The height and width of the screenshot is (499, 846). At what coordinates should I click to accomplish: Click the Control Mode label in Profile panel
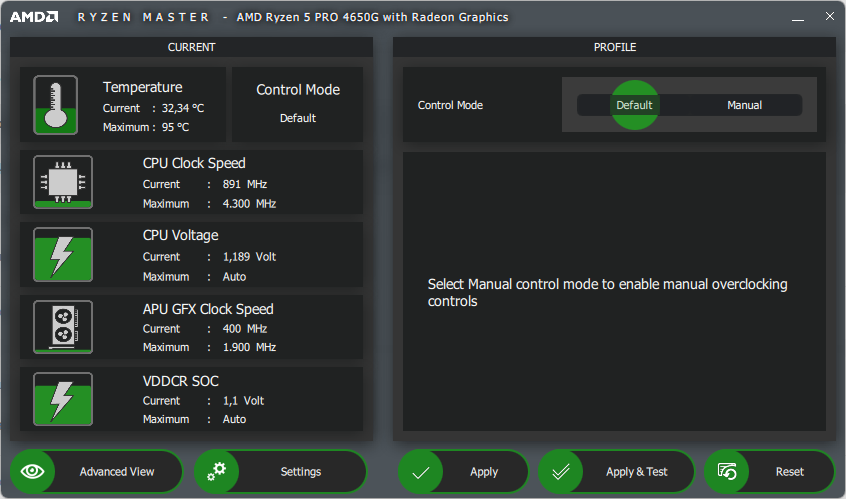(x=450, y=105)
